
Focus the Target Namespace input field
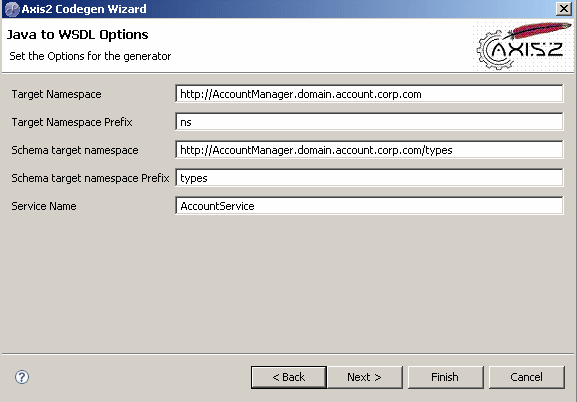click(369, 94)
